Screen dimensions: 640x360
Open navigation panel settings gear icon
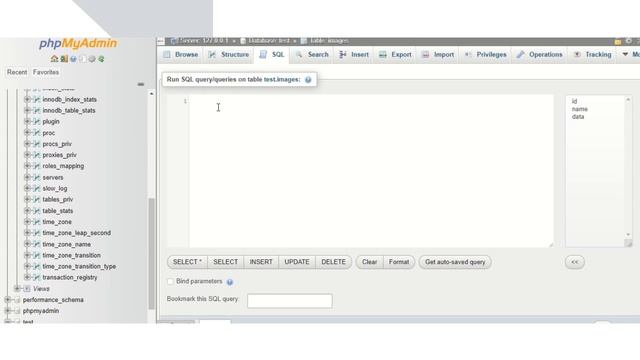tap(92, 59)
